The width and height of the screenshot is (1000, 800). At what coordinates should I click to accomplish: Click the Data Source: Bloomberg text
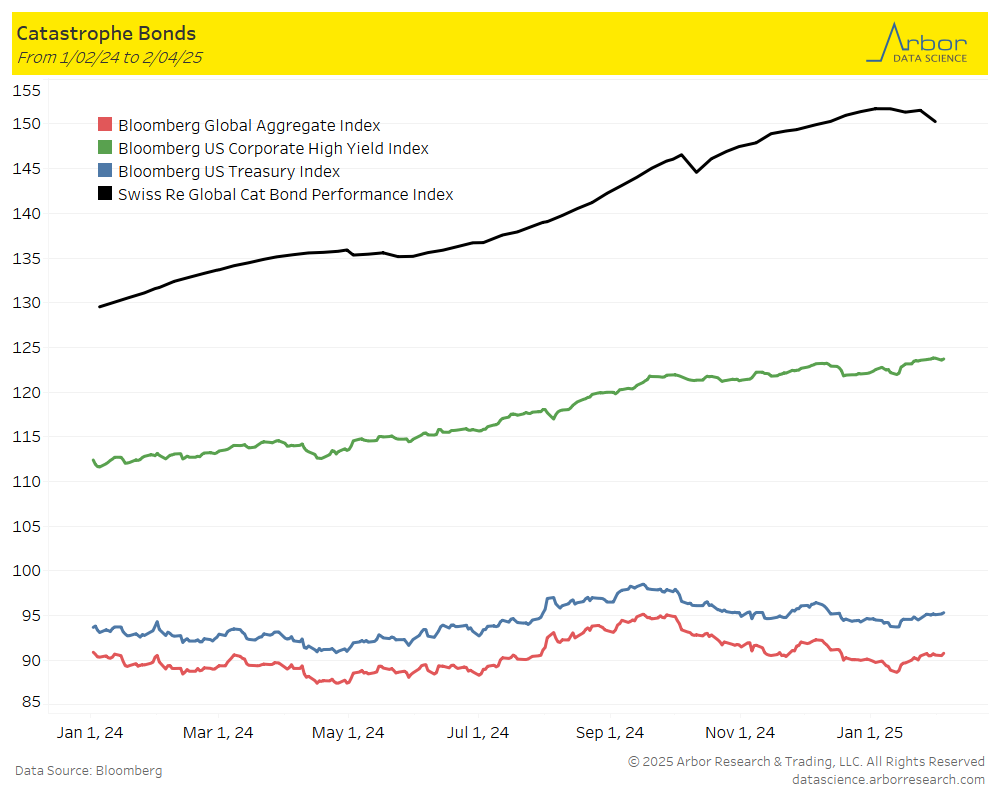(x=89, y=770)
